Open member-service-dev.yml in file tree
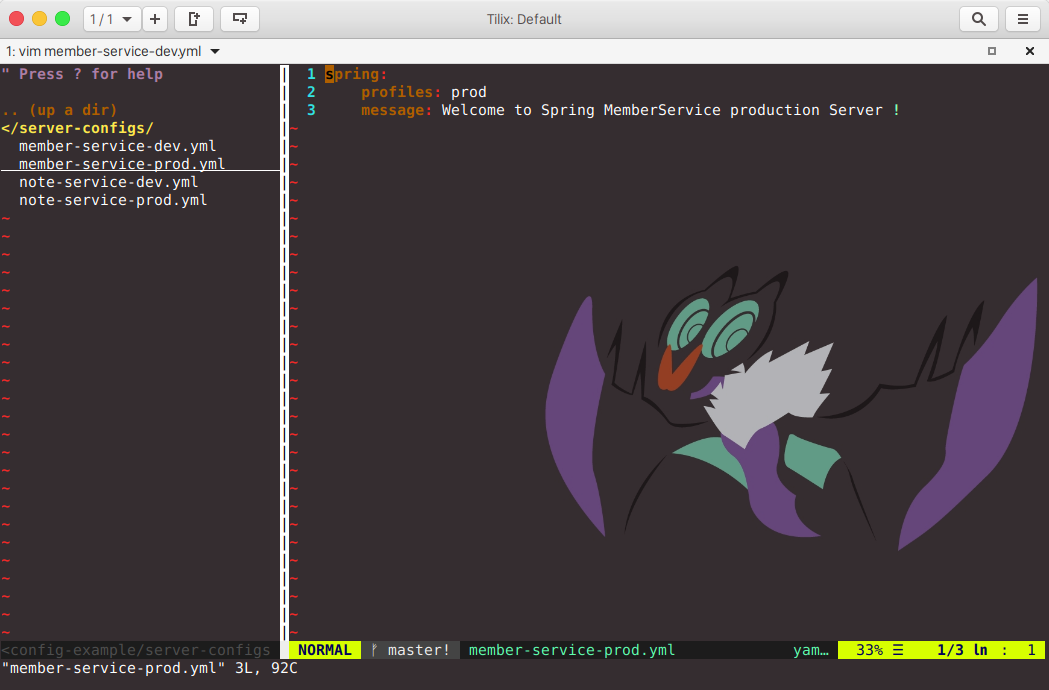Viewport: 1049px width, 690px height. click(x=117, y=146)
